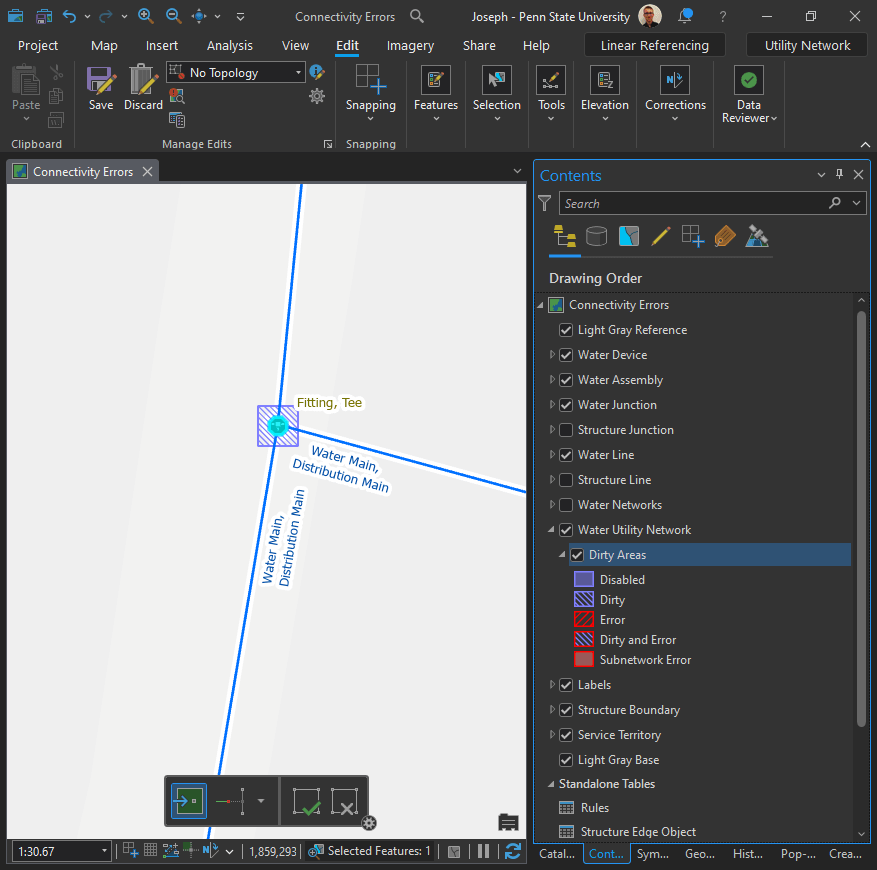Click the List By Snapping icon
The image size is (877, 870).
(x=693, y=236)
